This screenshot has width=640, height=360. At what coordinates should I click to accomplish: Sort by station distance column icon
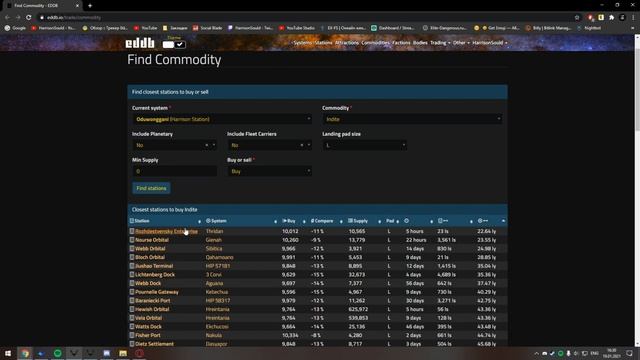(x=454, y=221)
